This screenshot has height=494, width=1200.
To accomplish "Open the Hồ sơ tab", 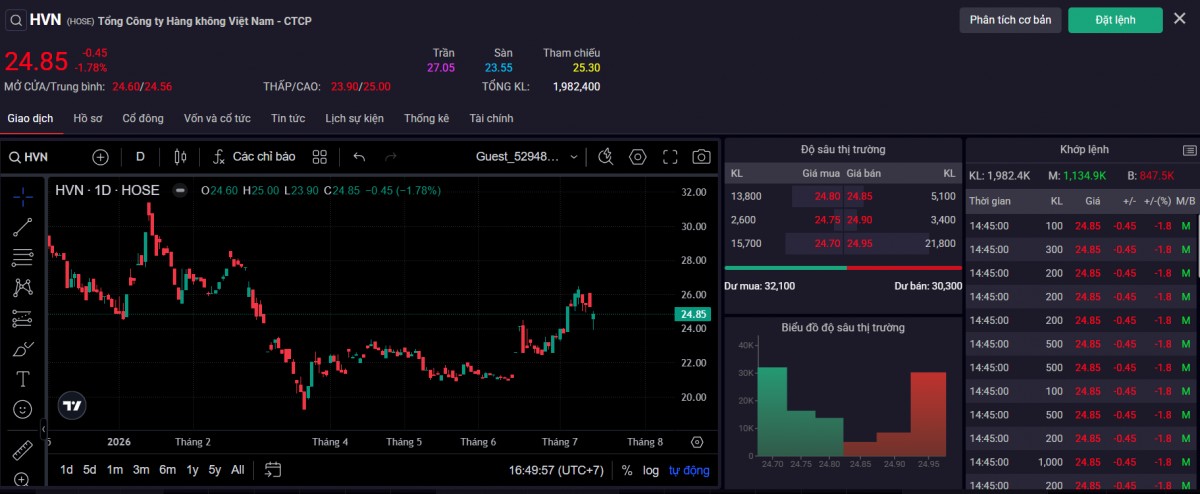I will (88, 118).
